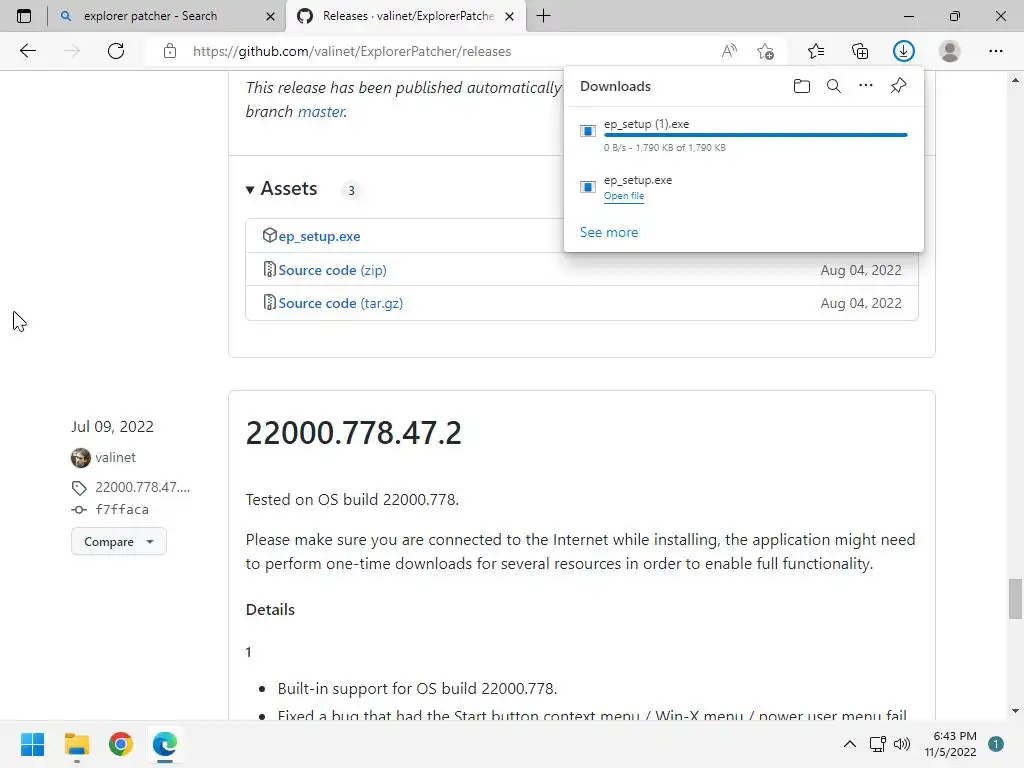Click the Microsoft Edge taskbar icon

click(x=165, y=744)
